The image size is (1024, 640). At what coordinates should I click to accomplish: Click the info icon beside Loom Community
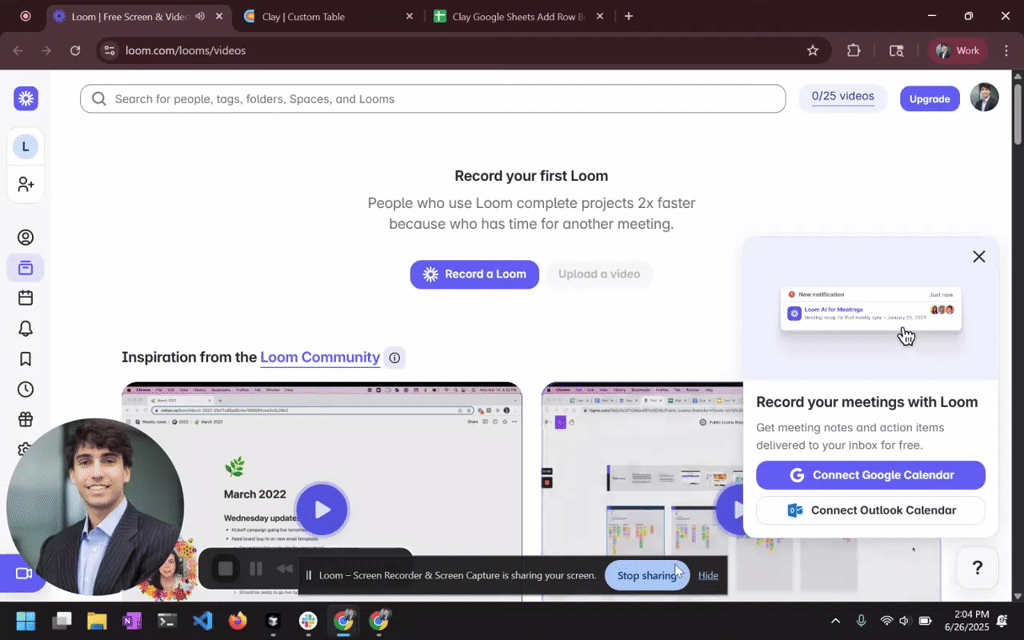point(395,357)
